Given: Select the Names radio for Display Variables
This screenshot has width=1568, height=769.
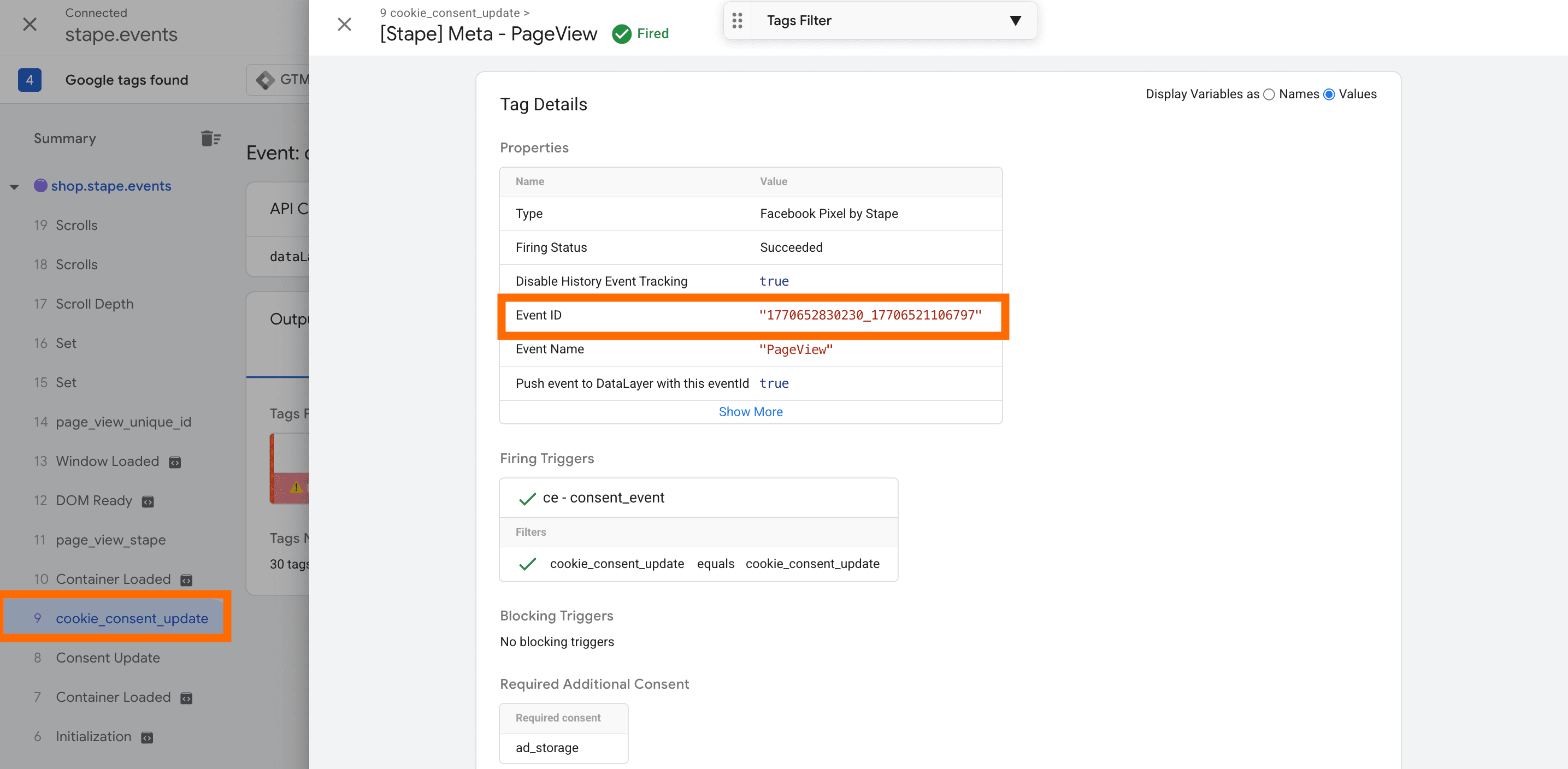Looking at the screenshot, I should point(1269,94).
